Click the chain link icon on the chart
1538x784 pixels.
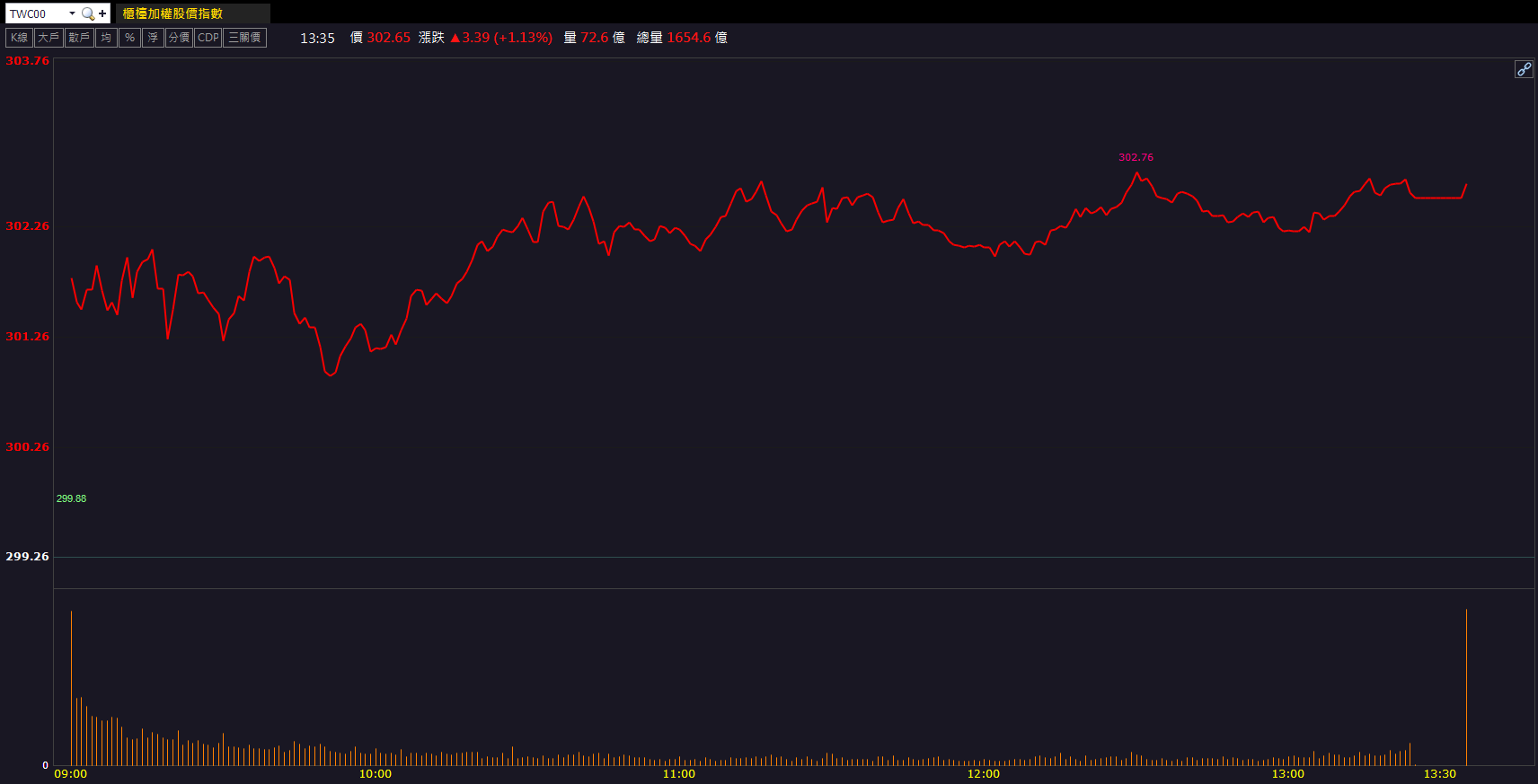tap(1524, 69)
